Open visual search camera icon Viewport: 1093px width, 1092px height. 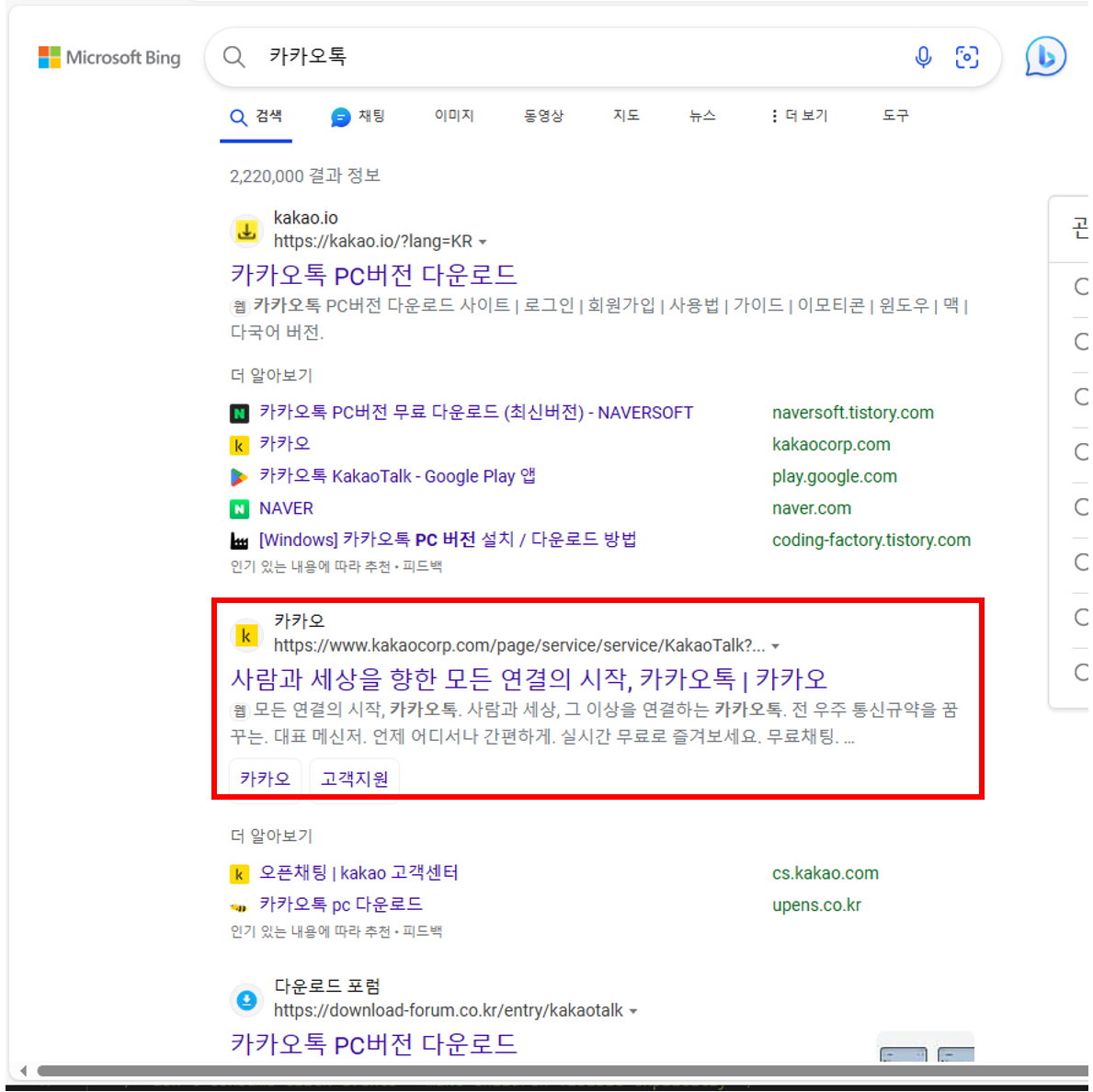pos(967,57)
